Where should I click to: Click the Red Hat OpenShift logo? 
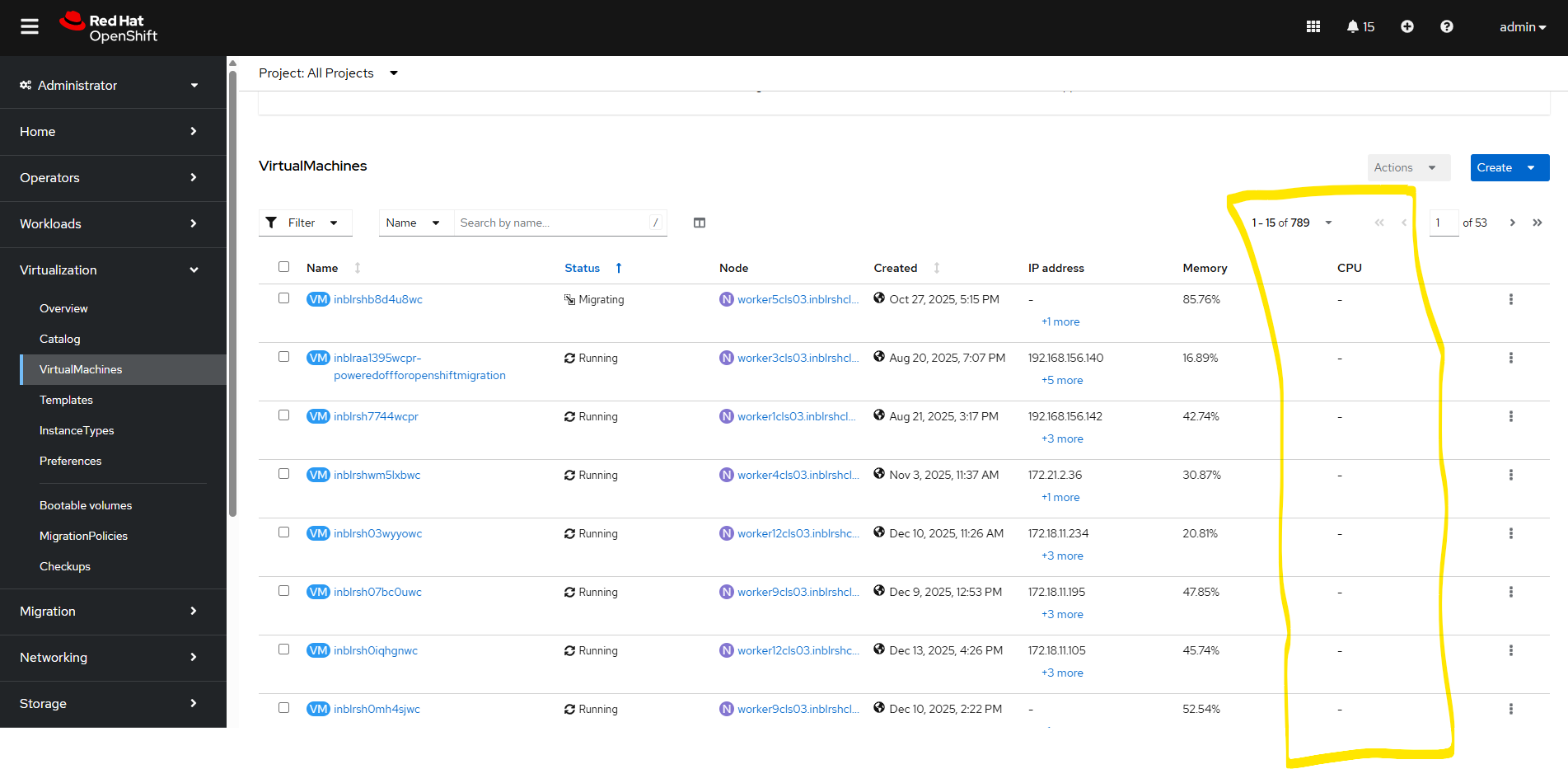pyautogui.click(x=108, y=27)
